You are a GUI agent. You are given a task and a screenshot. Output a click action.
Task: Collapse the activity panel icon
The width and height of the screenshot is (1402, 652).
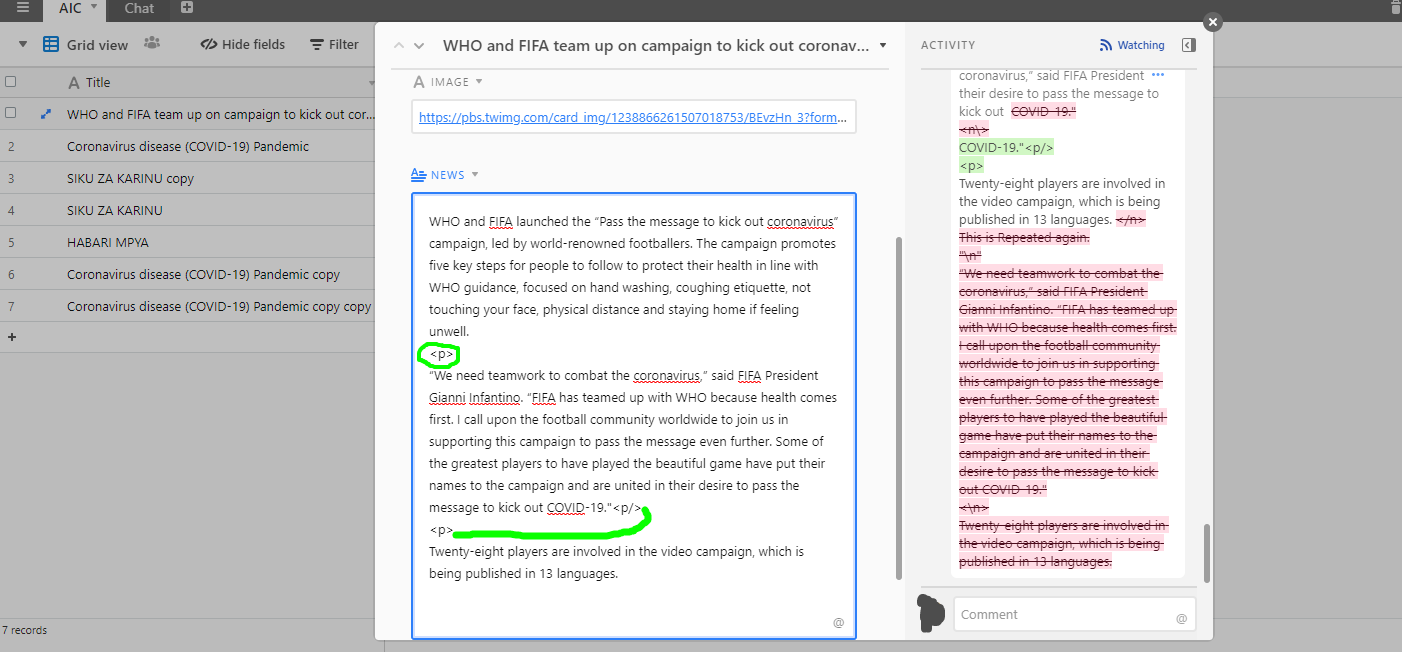(1188, 45)
